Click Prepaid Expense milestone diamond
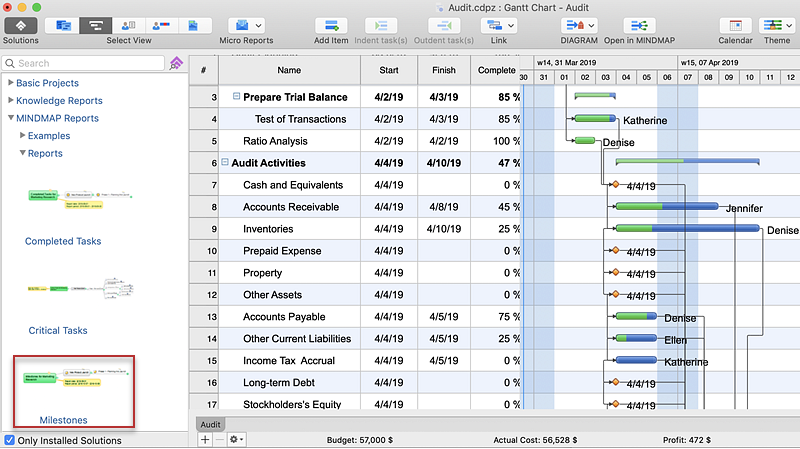This screenshot has height=449, width=800. click(615, 250)
